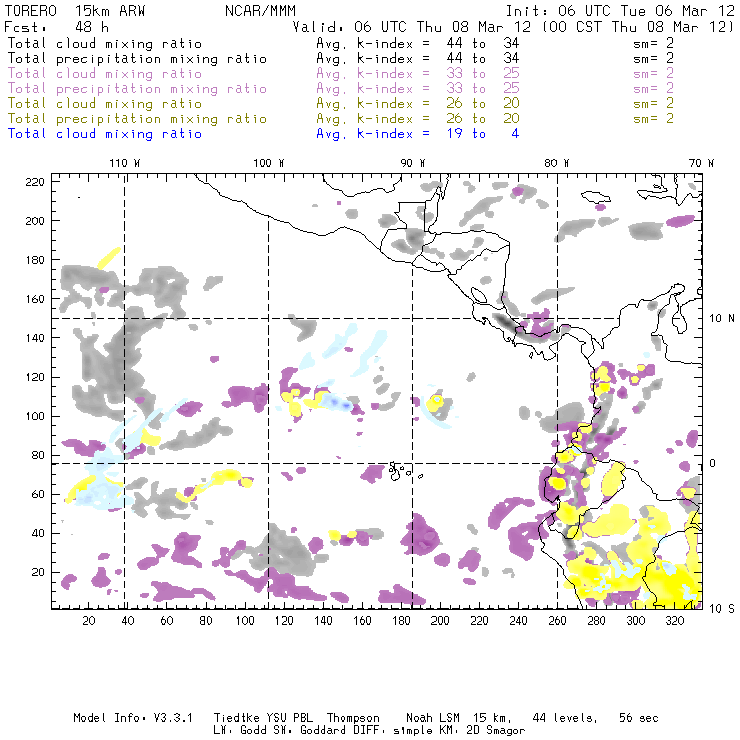740x740 pixels.
Task: Click the "200" tick on the horizontal axis
Action: pos(440,621)
